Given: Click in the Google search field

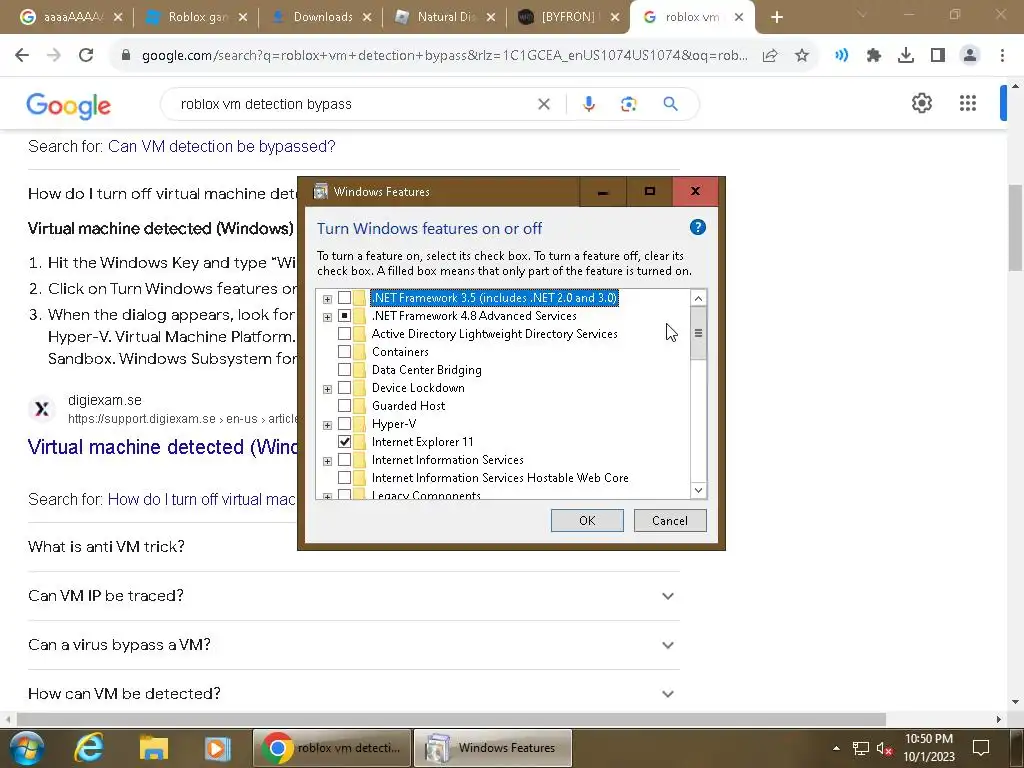Looking at the screenshot, I should (x=356, y=104).
